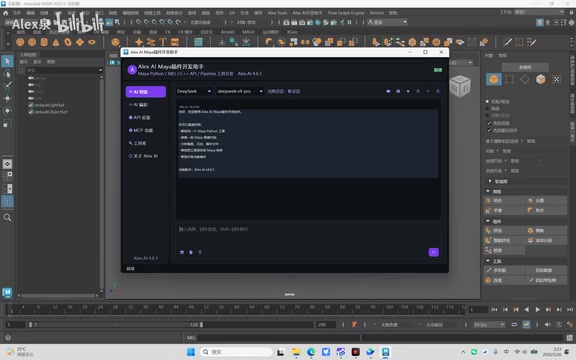576x360 pixels.
Task: Open the Outliner search filter dropdown arrow
Action: click(100, 70)
